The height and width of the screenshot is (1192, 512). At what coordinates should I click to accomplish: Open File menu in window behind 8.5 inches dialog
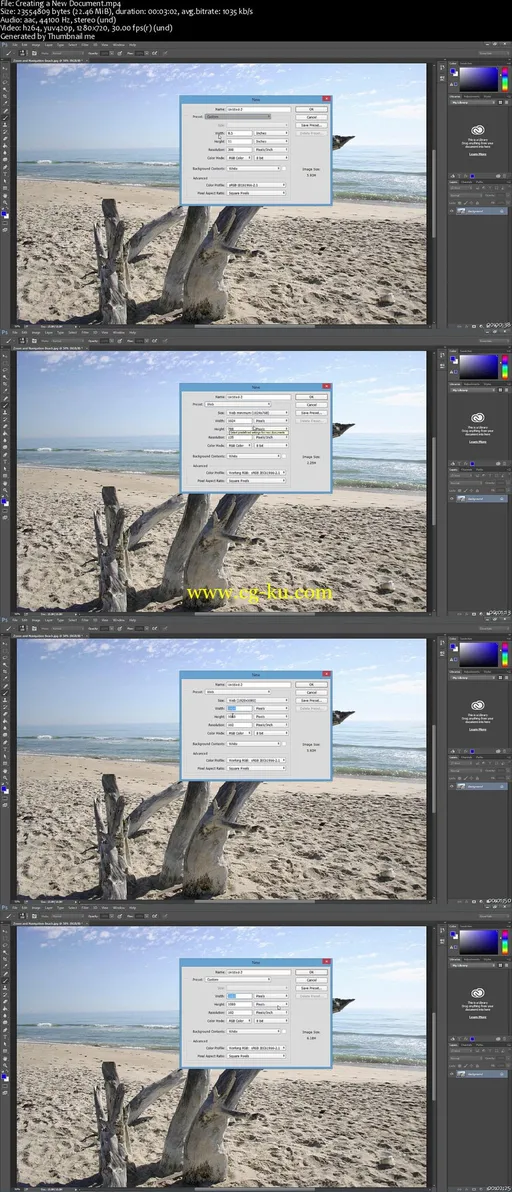coord(14,45)
